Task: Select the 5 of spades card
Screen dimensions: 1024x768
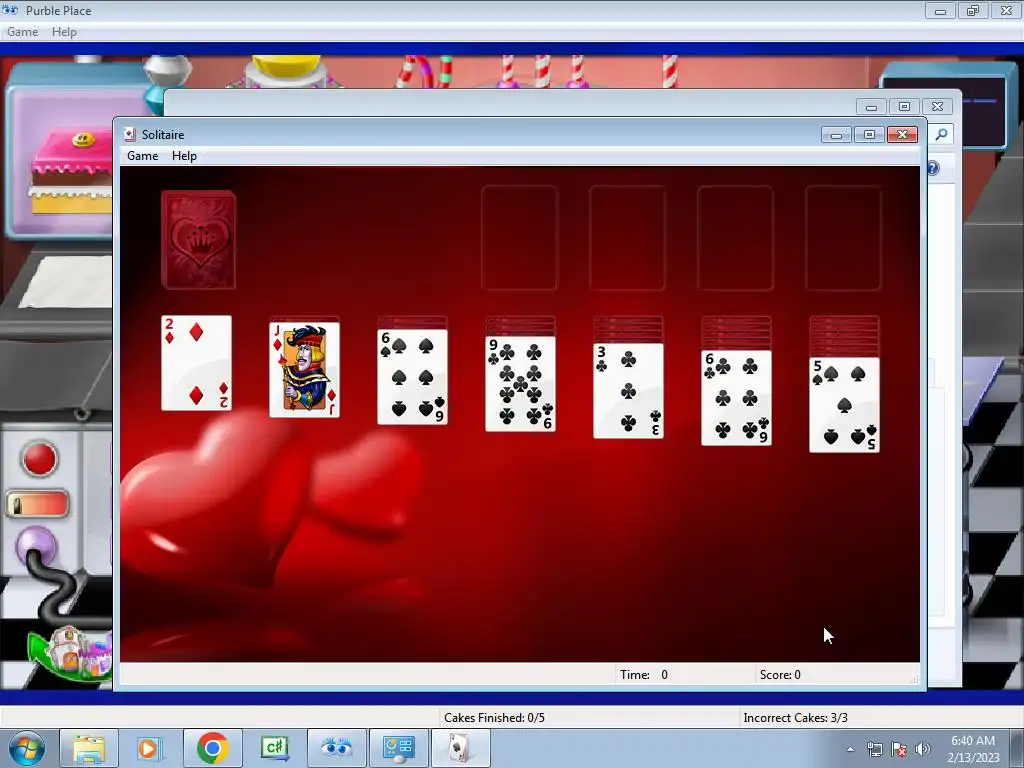Action: point(844,405)
